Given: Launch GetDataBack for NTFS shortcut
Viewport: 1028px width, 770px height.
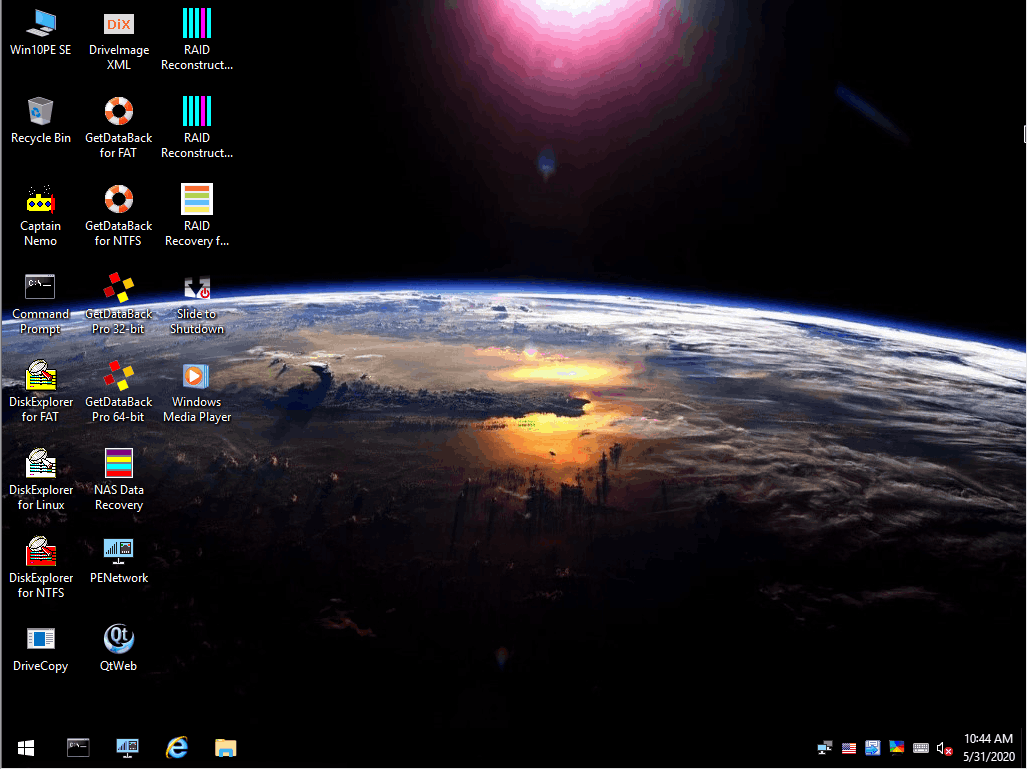Looking at the screenshot, I should coord(119,199).
